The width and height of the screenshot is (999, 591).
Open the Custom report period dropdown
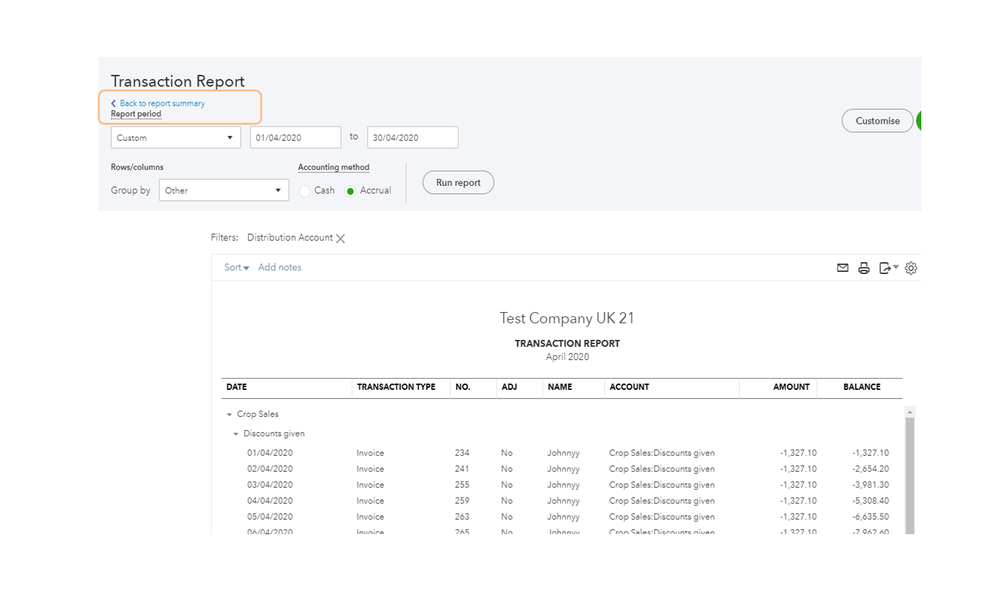[175, 138]
